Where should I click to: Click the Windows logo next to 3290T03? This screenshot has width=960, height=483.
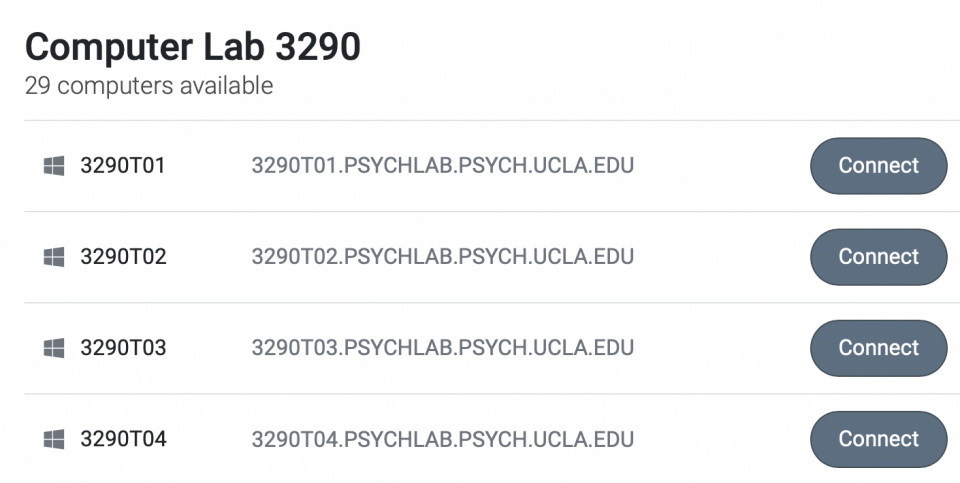coord(54,348)
